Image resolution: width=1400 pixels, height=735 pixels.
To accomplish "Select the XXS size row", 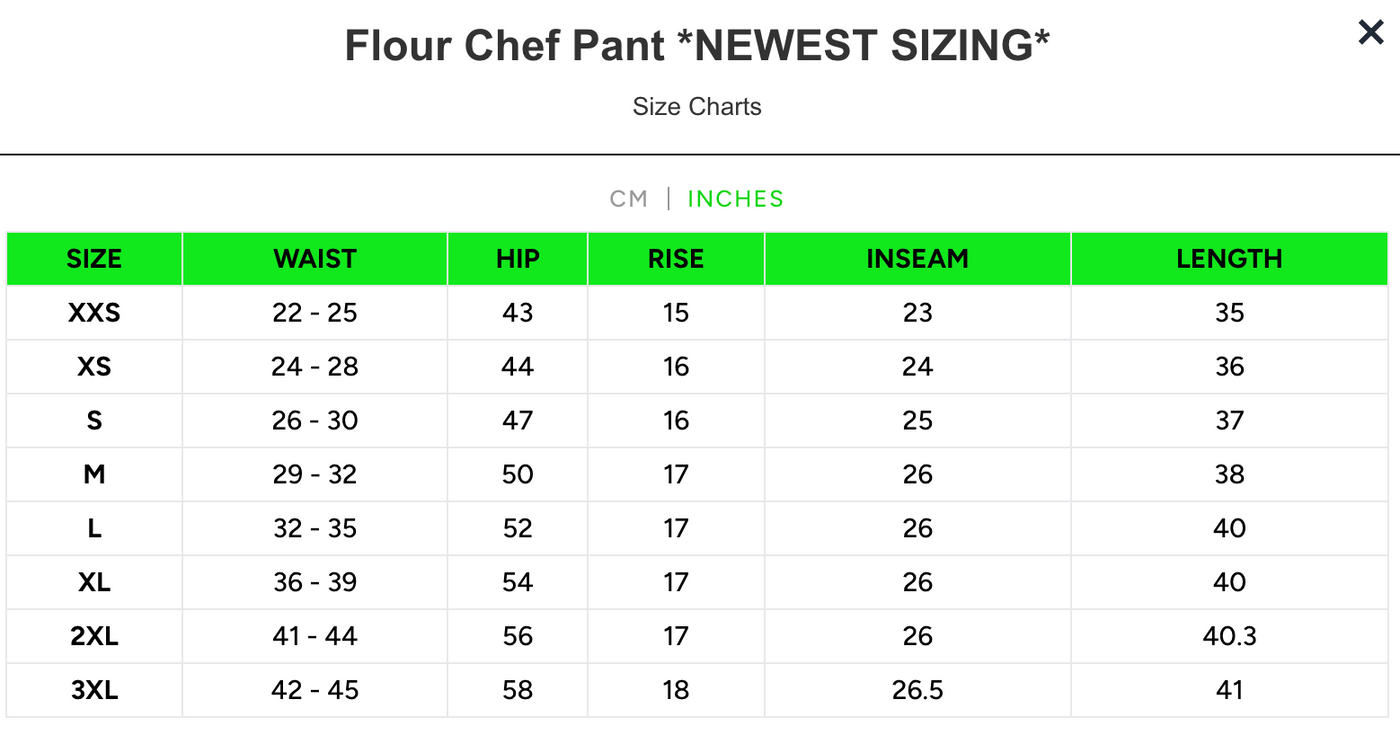I will click(x=94, y=313).
